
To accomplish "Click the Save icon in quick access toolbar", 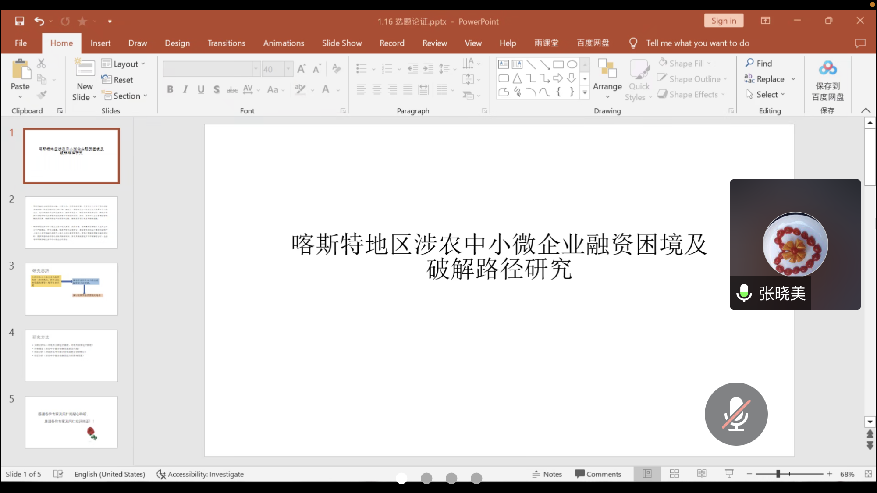I will [x=19, y=20].
